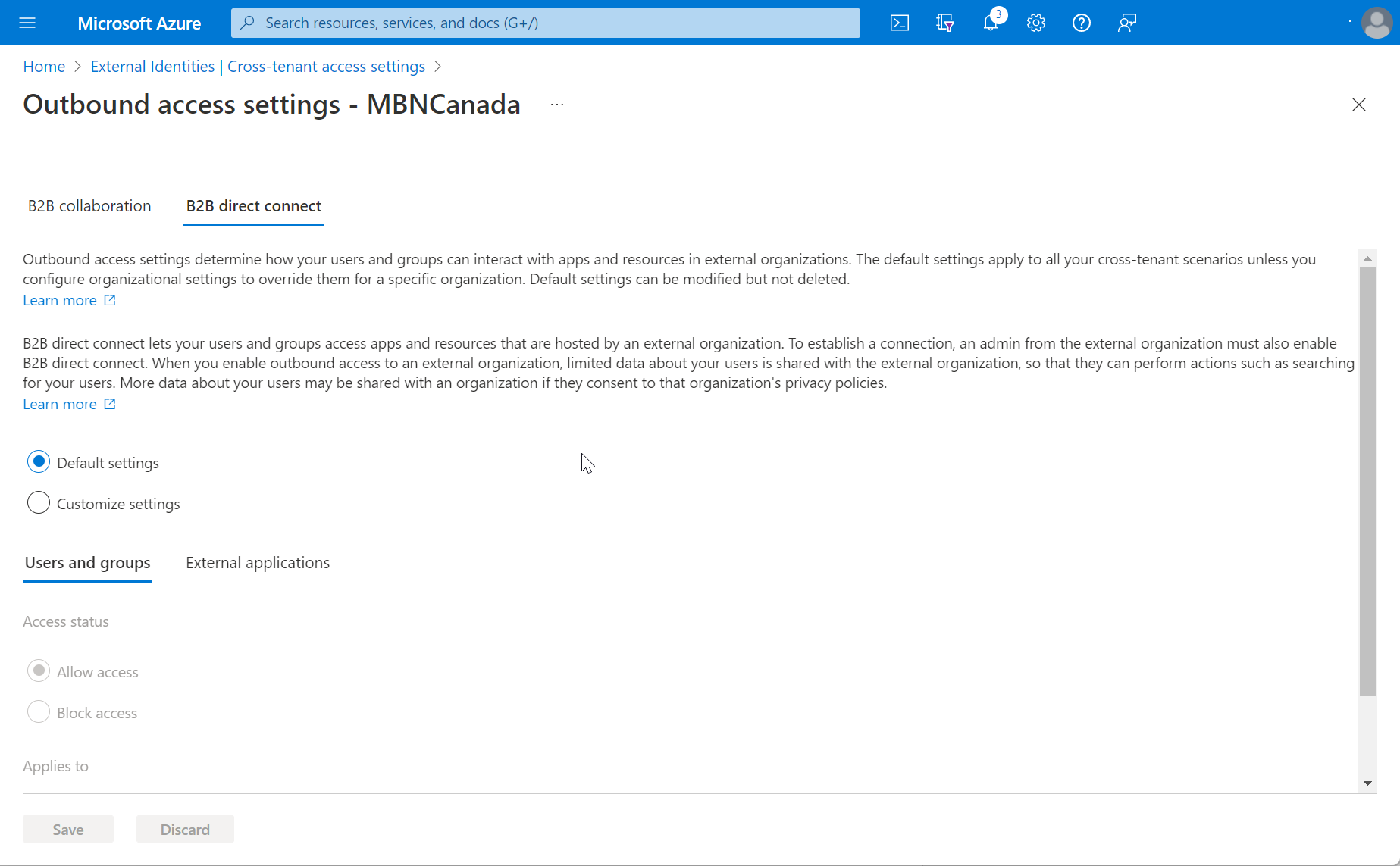Click the scrollbar up arrow
1400x866 pixels.
pyautogui.click(x=1367, y=258)
